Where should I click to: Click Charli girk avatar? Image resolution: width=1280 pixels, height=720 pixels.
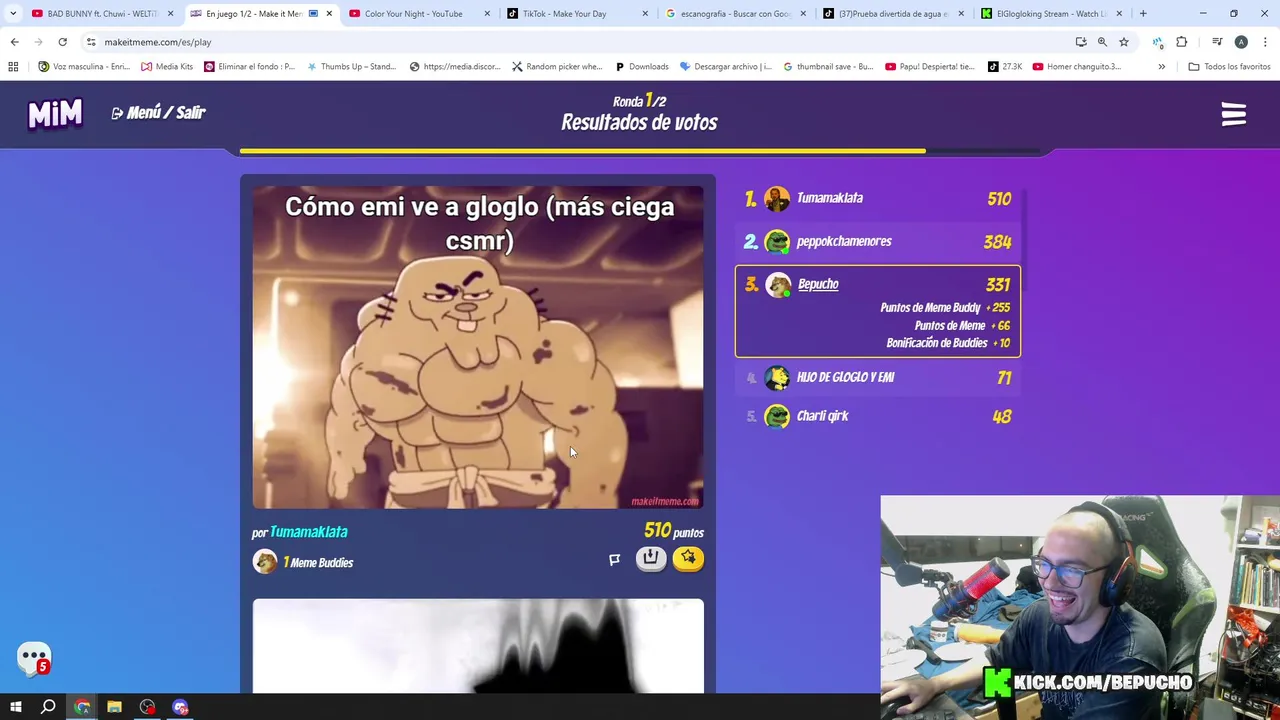point(777,416)
